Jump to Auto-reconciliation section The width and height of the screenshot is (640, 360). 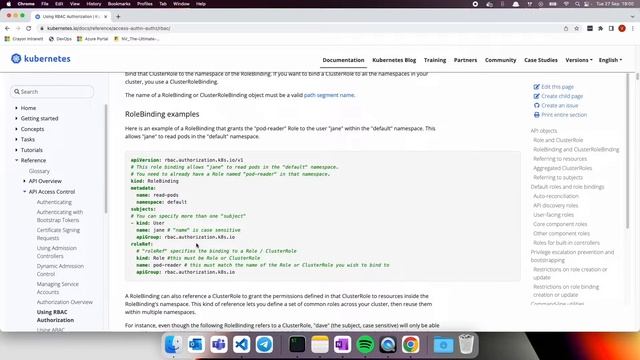(x=556, y=196)
